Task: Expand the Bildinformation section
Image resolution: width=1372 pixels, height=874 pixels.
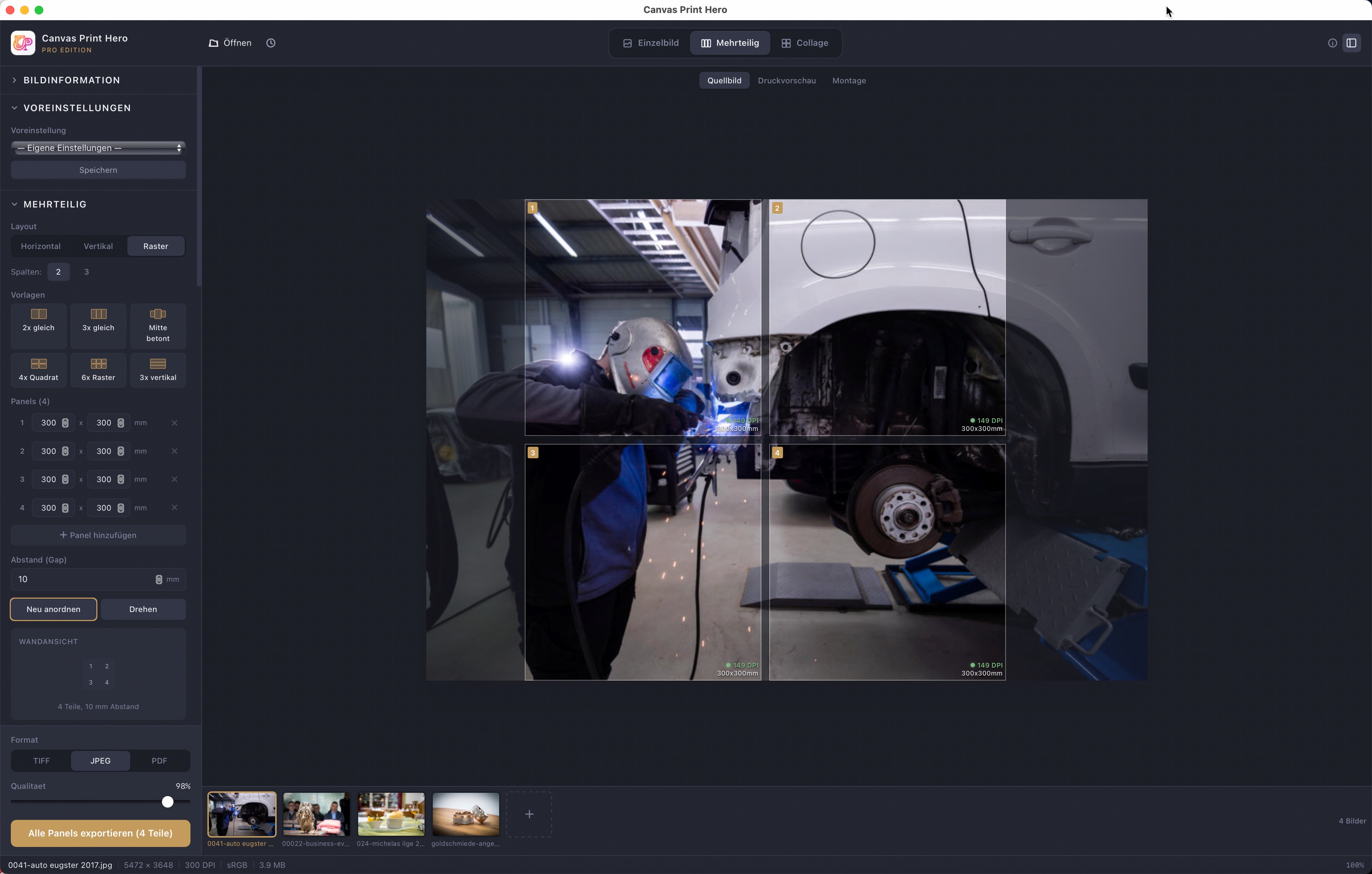Action: tap(71, 80)
